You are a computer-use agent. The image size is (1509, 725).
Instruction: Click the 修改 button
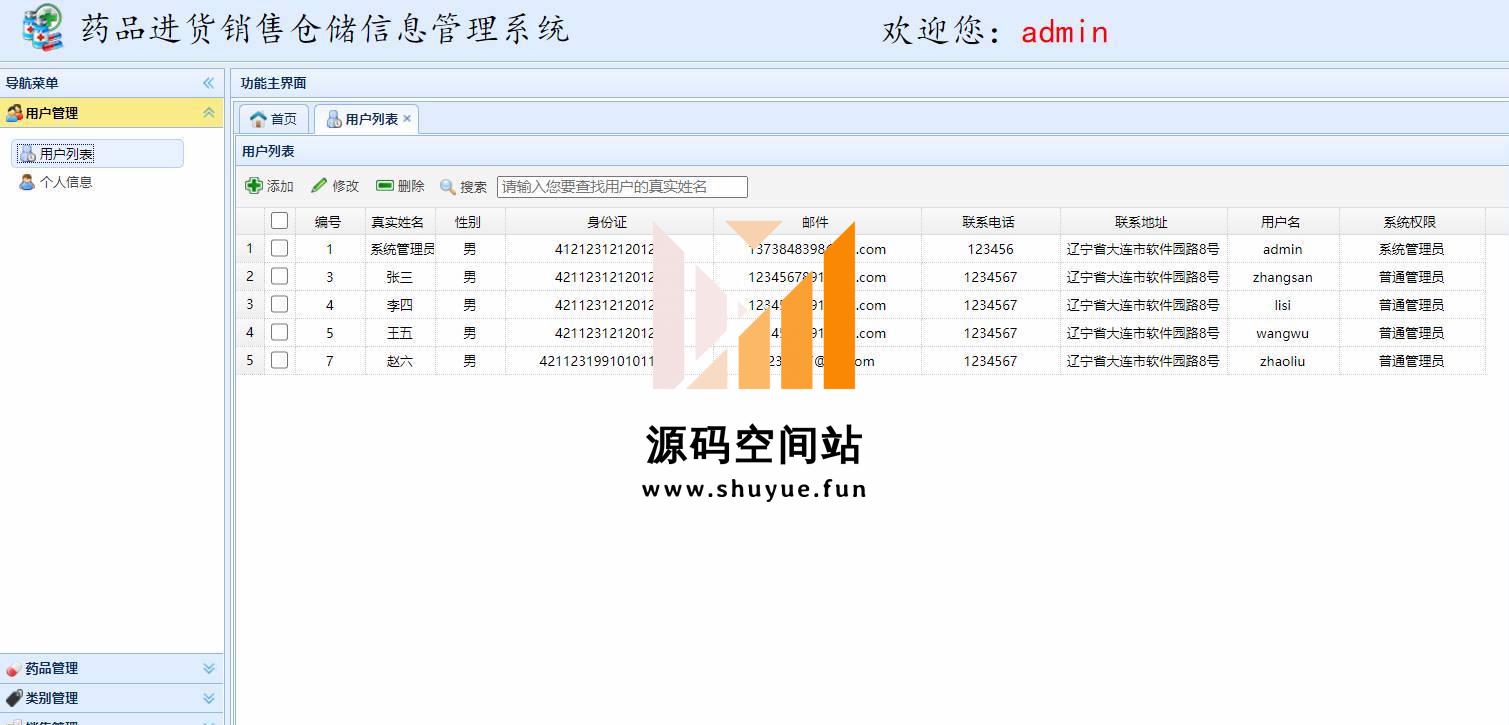(x=334, y=186)
